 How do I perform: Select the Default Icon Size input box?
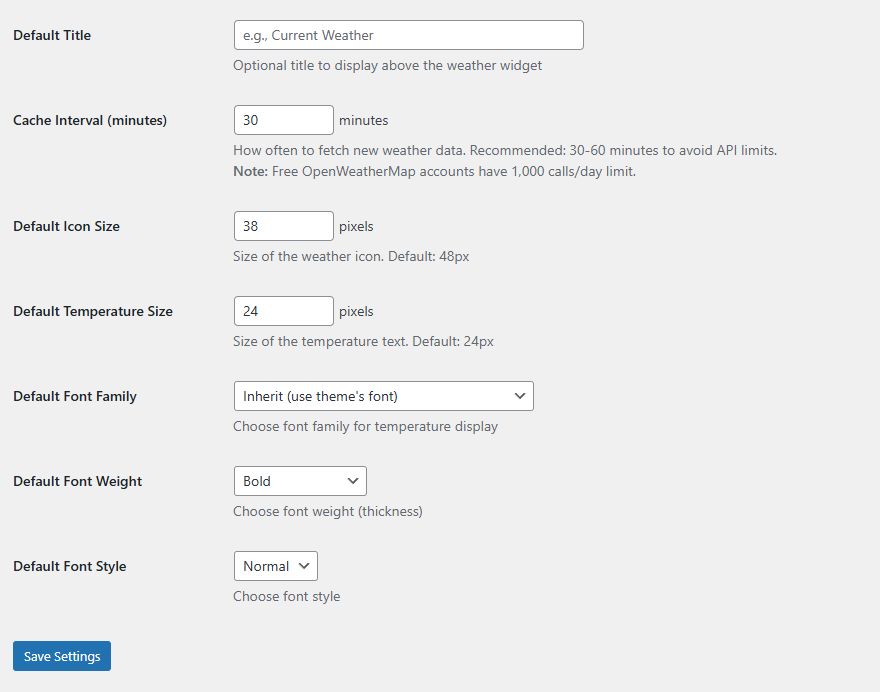283,226
